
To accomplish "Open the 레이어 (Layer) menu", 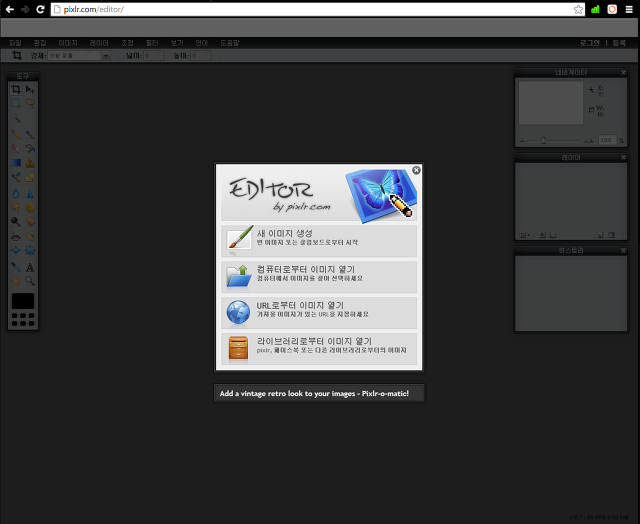I will point(99,43).
